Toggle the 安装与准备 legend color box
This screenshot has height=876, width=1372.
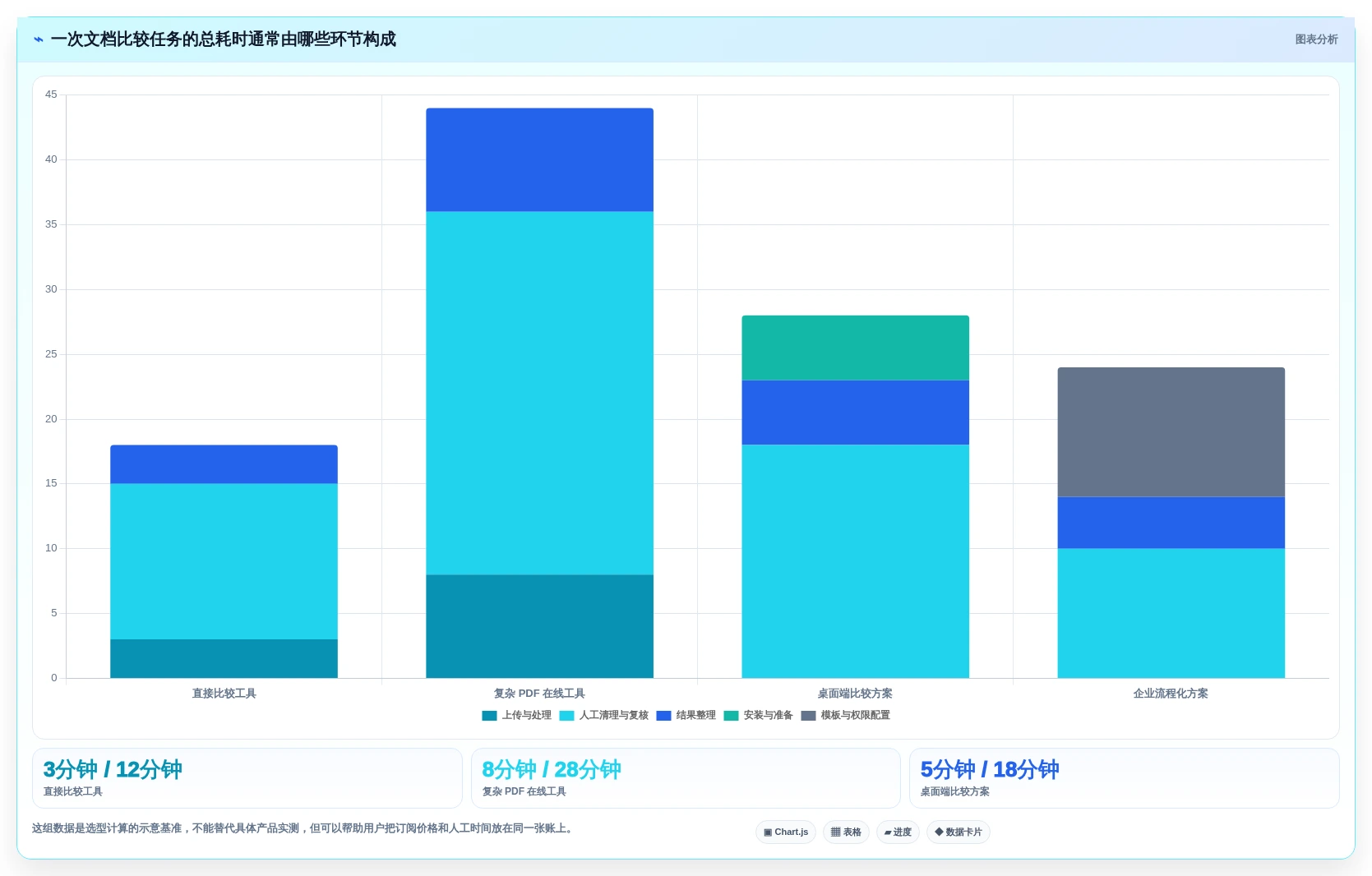click(731, 716)
